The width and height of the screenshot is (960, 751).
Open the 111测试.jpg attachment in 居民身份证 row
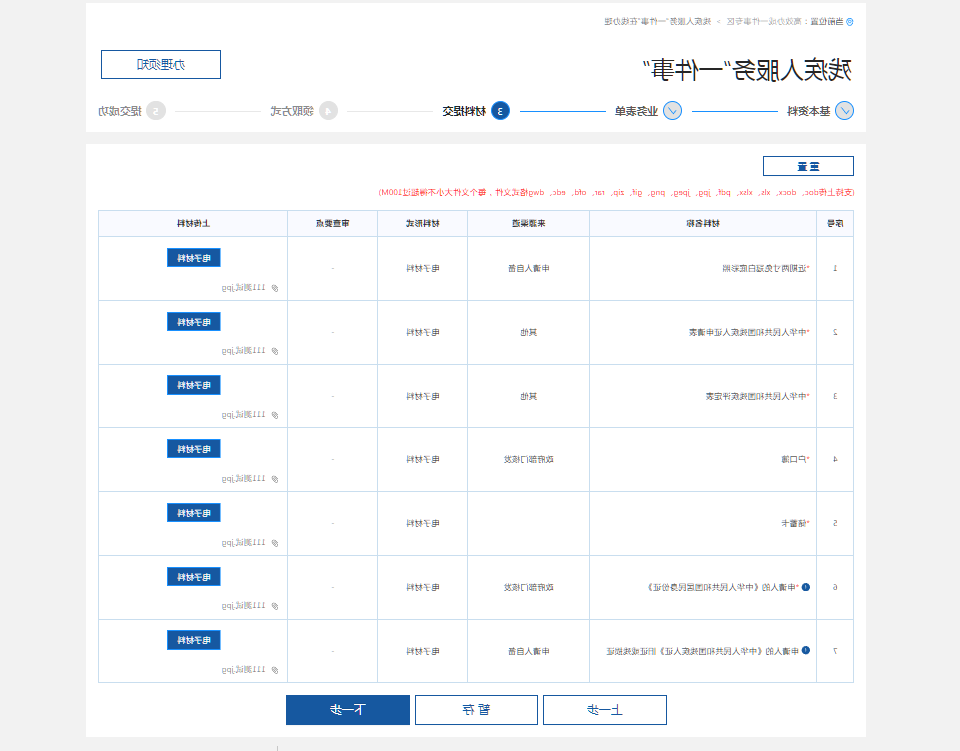(244, 606)
